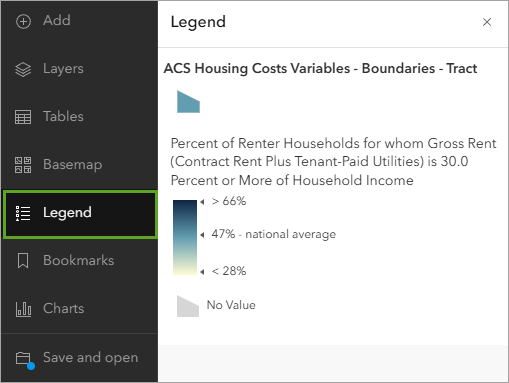This screenshot has width=509, height=383.
Task: Click the blue-teal gradient color ramp
Action: 185,237
